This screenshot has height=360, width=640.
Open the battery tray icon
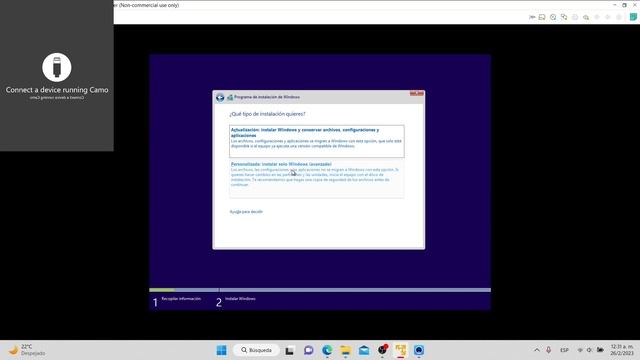[x=600, y=350]
